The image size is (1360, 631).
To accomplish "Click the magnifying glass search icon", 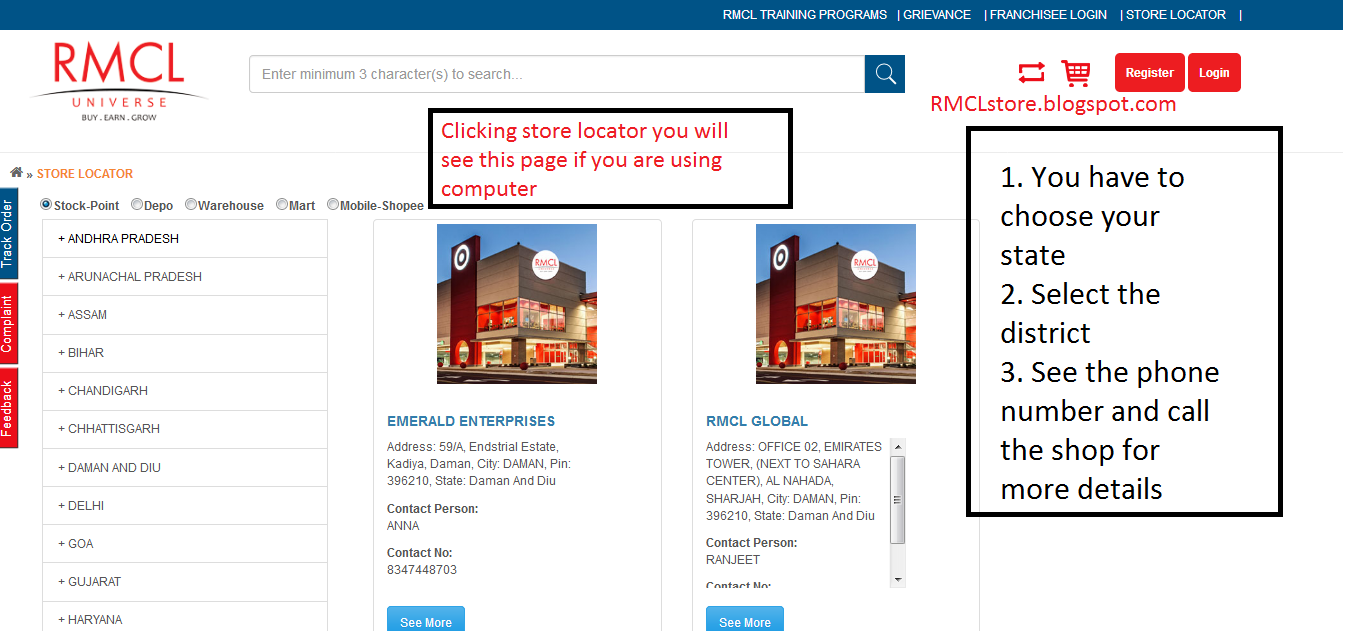I will [x=884, y=73].
